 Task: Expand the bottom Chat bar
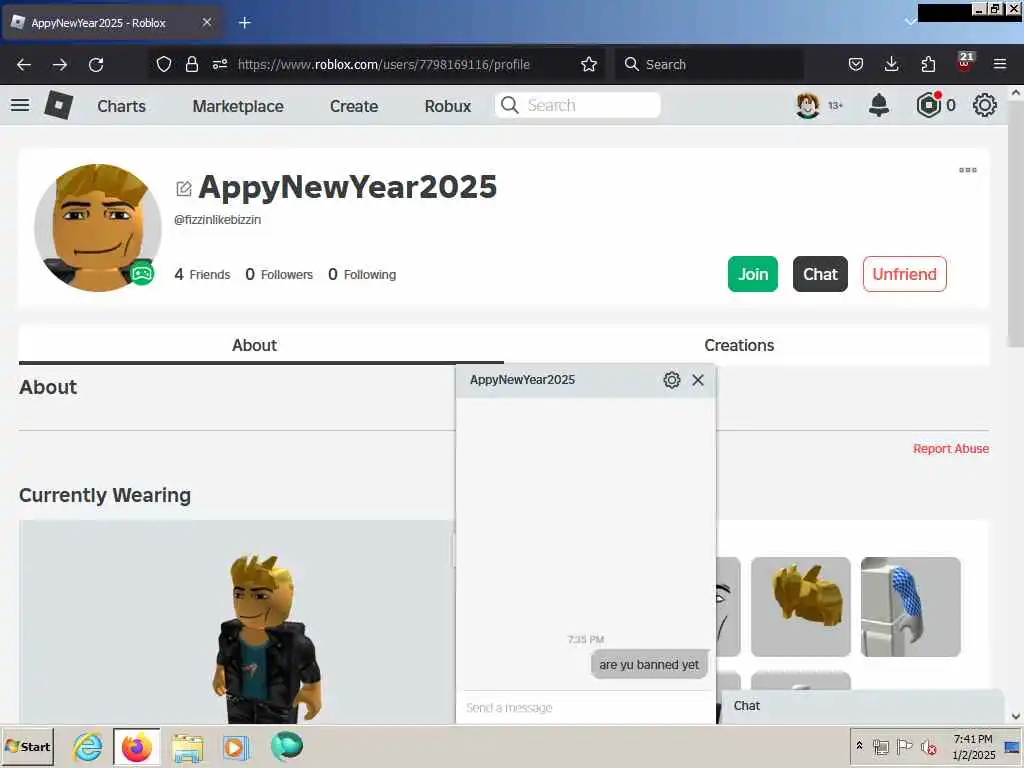(x=861, y=706)
